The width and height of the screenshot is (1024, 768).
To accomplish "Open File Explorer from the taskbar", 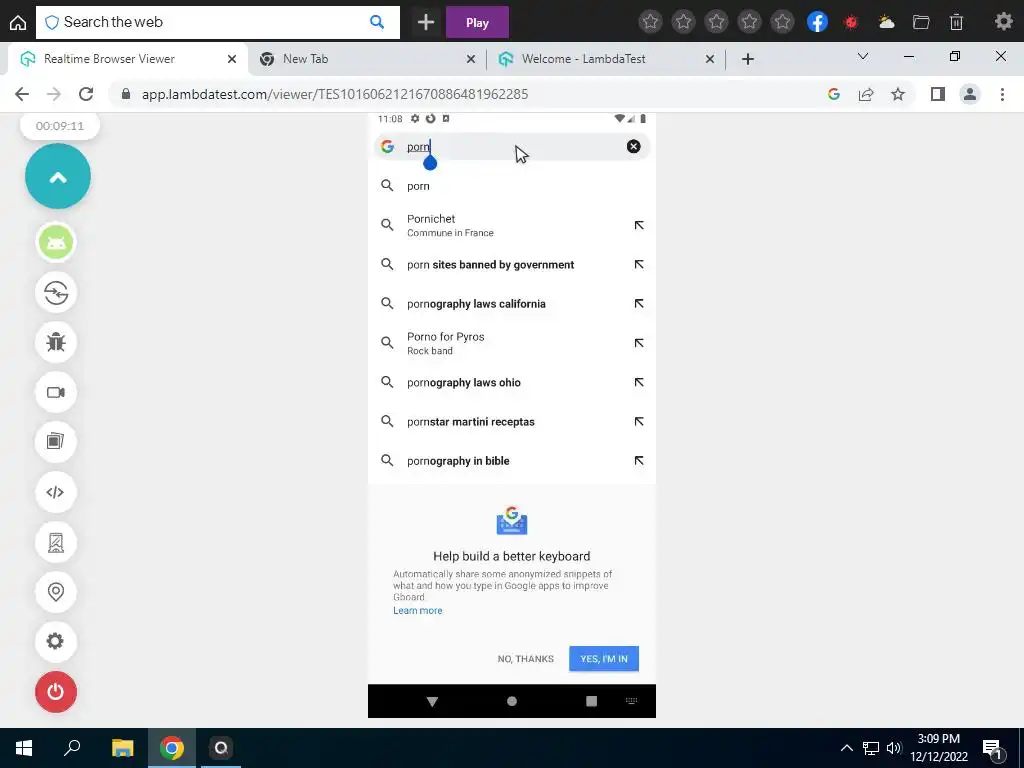I will tap(122, 748).
